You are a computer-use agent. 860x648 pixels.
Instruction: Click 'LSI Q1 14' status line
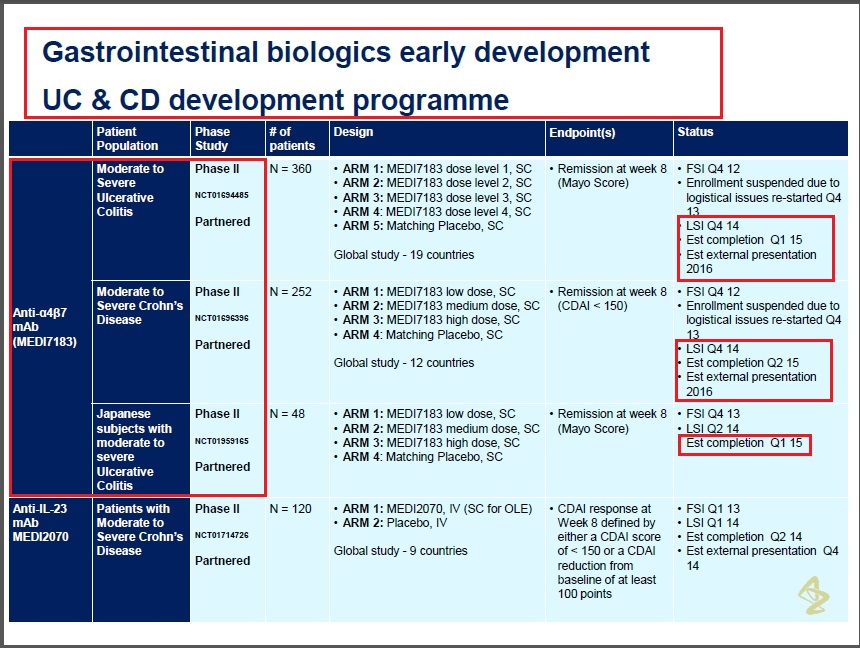712,523
